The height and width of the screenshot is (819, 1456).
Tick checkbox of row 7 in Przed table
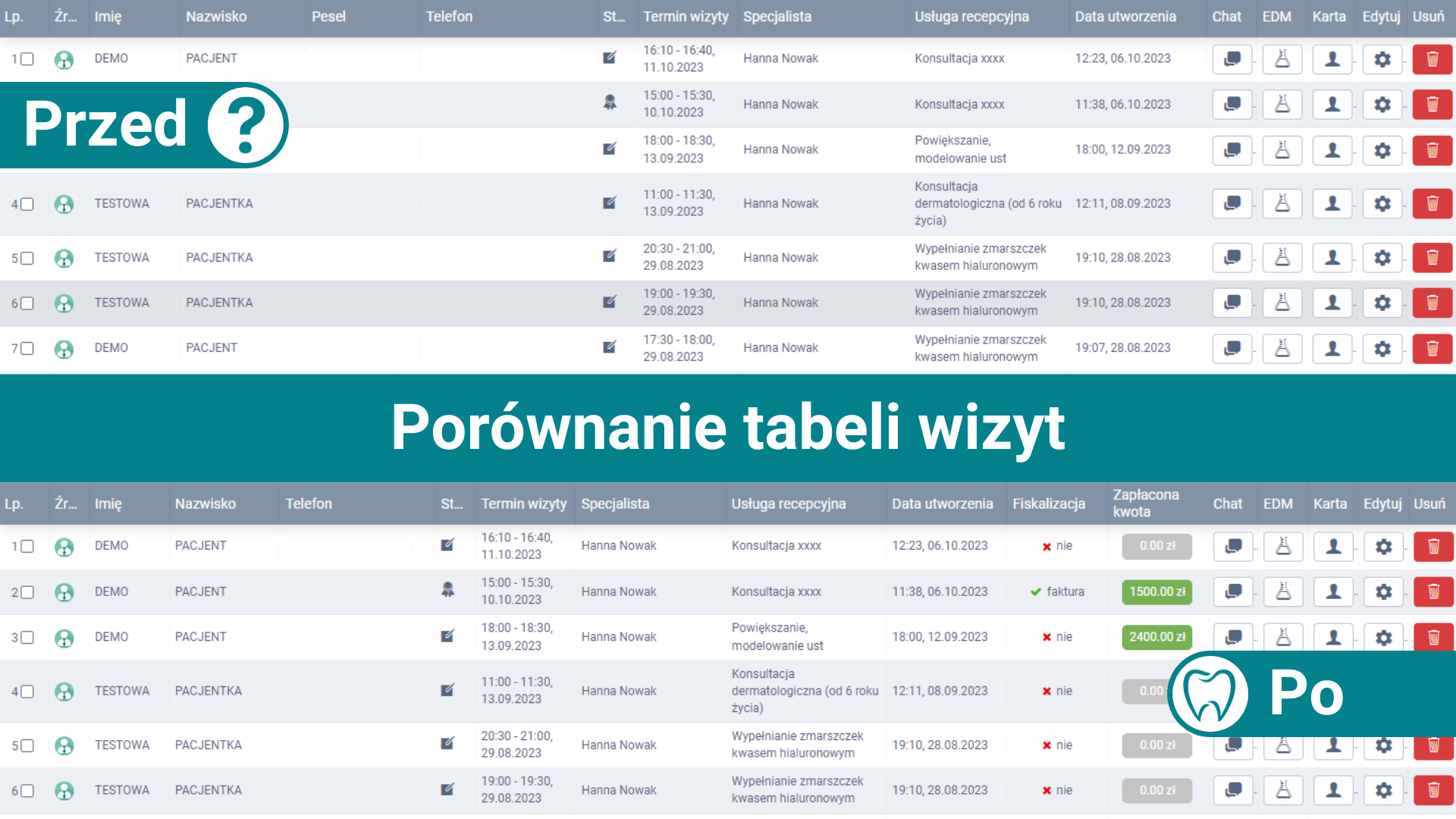(x=27, y=348)
